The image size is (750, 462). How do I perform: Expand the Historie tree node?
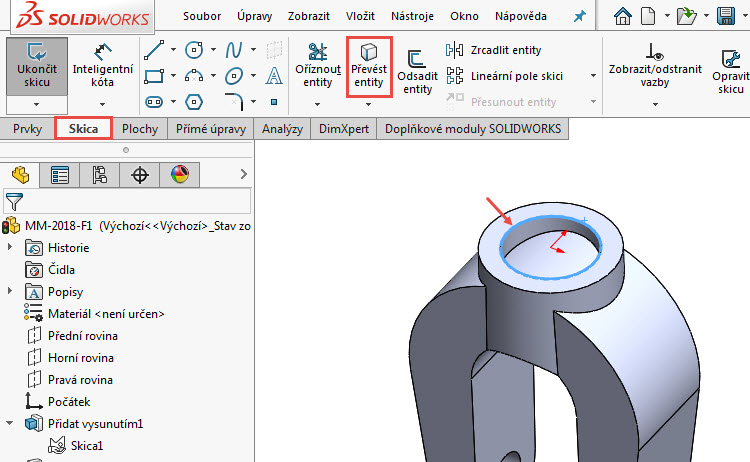tap(10, 247)
